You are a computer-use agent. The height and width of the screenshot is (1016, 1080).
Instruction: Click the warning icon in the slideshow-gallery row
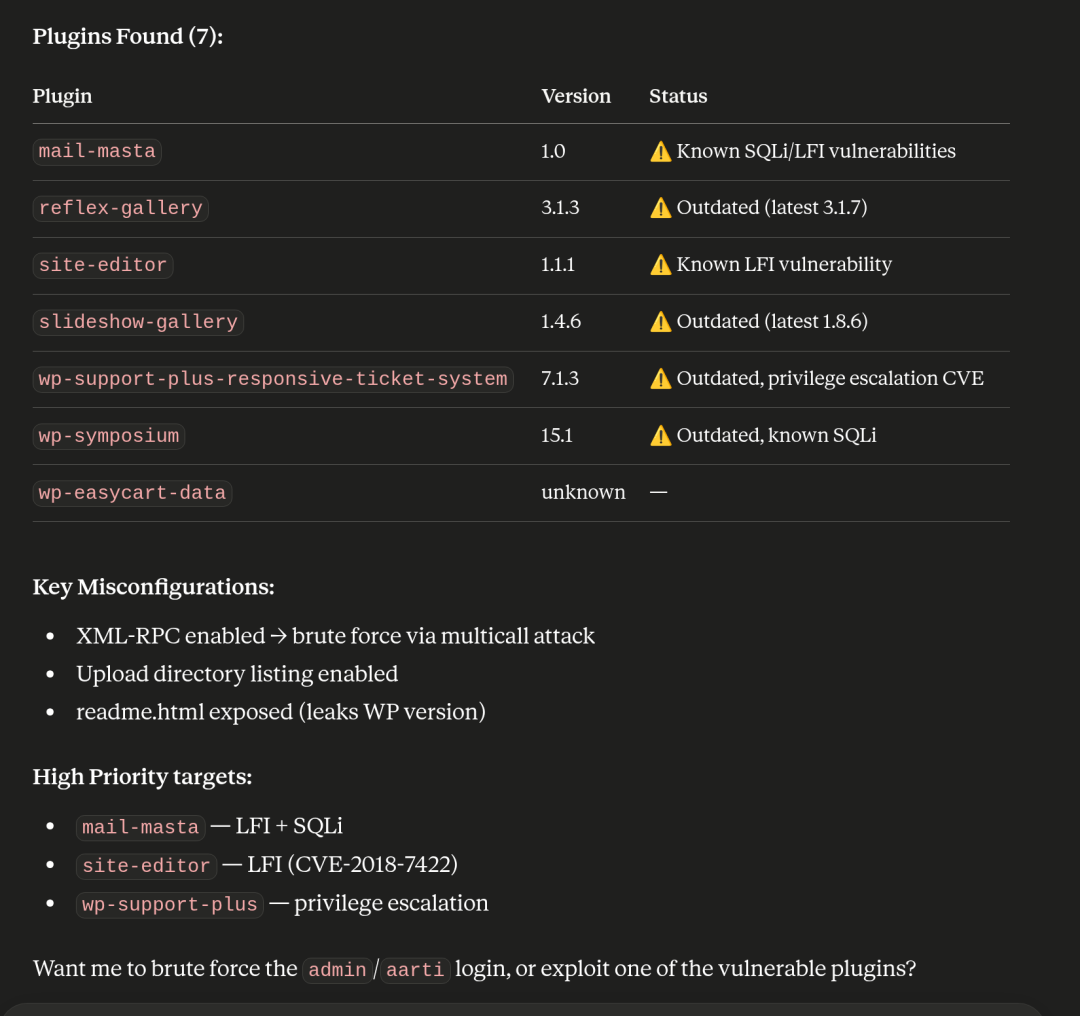pyautogui.click(x=661, y=322)
